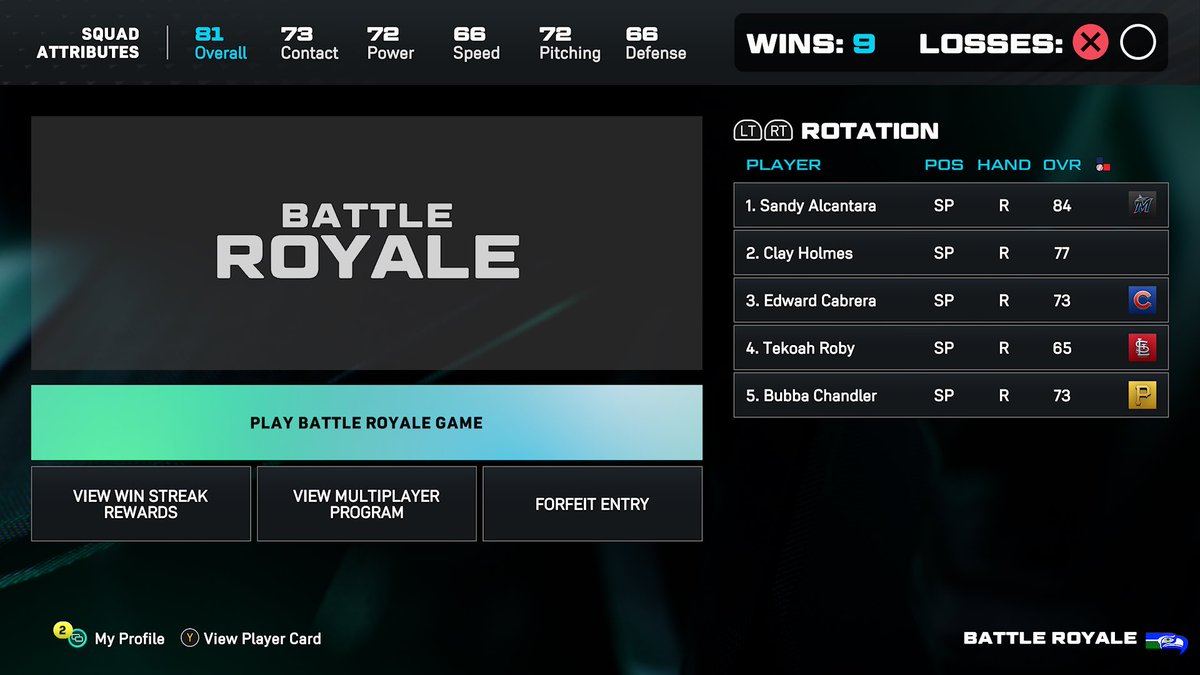This screenshot has width=1200, height=675.
Task: Select the 72 Power attribute
Action: pos(390,43)
